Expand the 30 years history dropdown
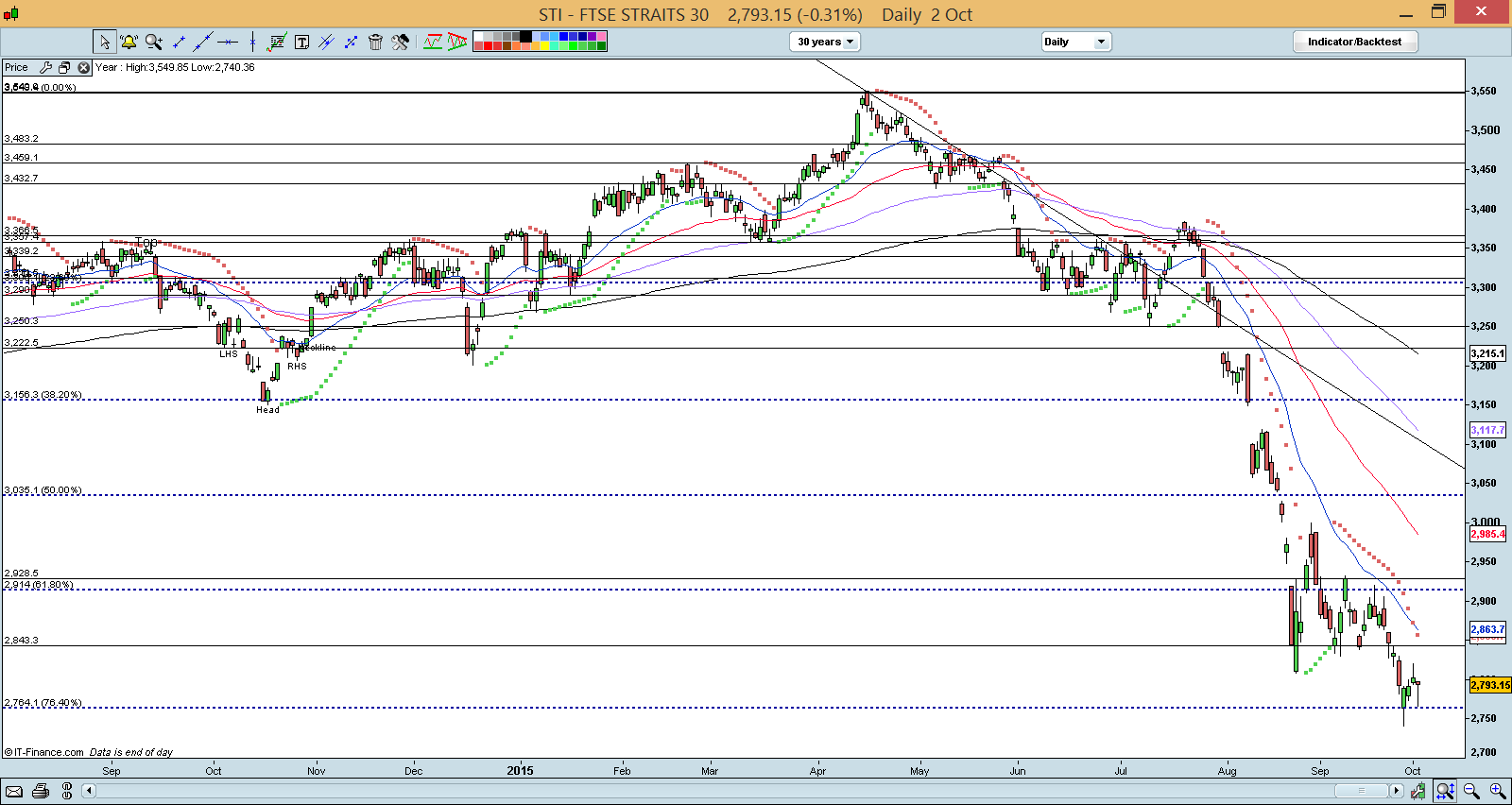This screenshot has height=805, width=1512. pyautogui.click(x=825, y=42)
